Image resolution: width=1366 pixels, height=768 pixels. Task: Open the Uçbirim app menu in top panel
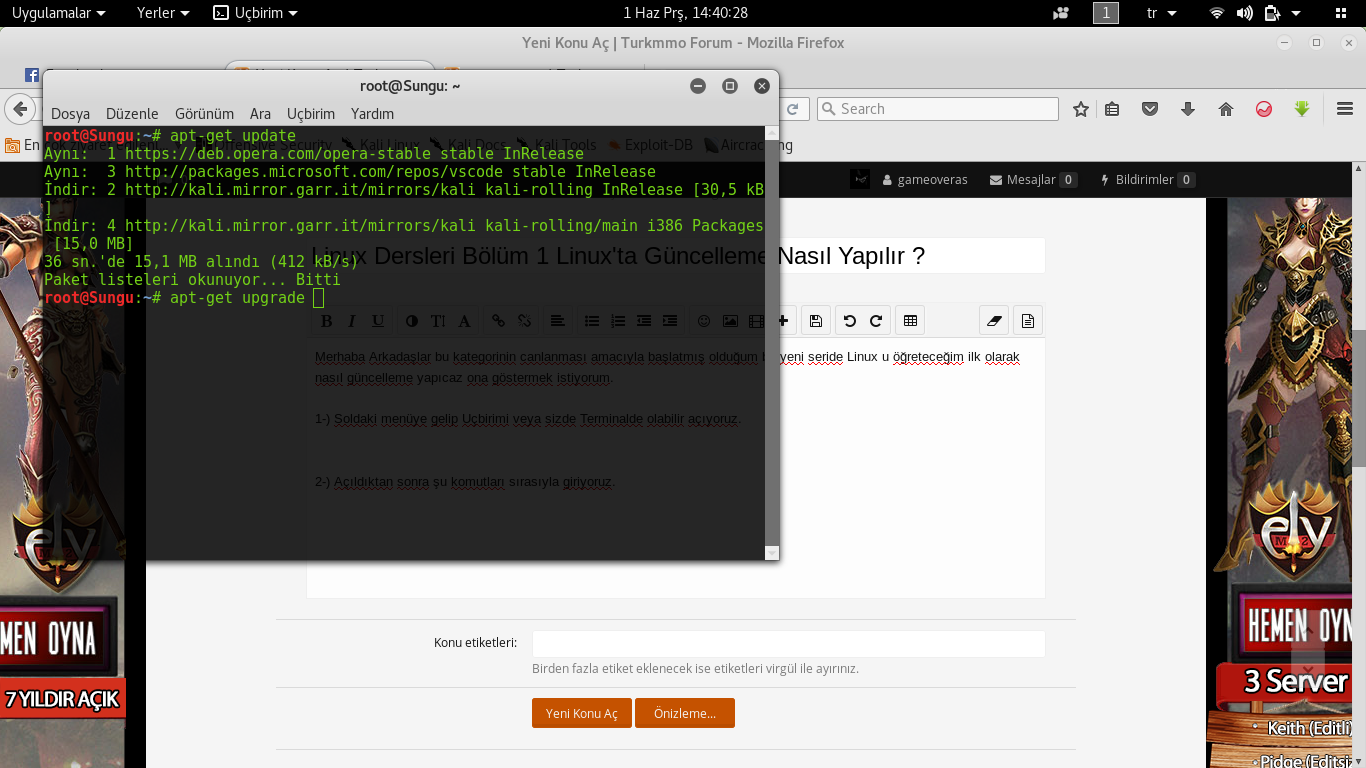coord(256,13)
